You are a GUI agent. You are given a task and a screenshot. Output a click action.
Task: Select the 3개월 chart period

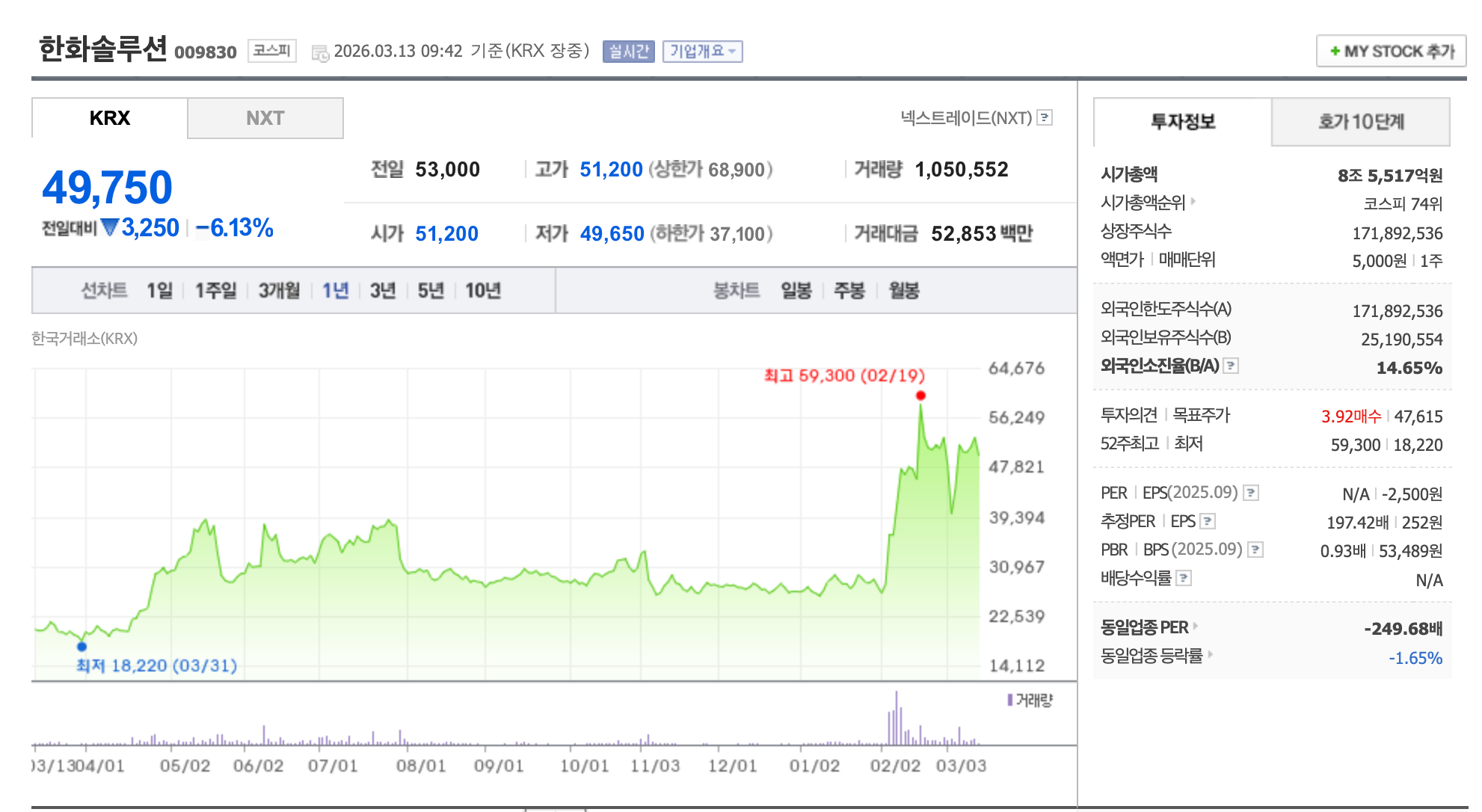[x=279, y=290]
